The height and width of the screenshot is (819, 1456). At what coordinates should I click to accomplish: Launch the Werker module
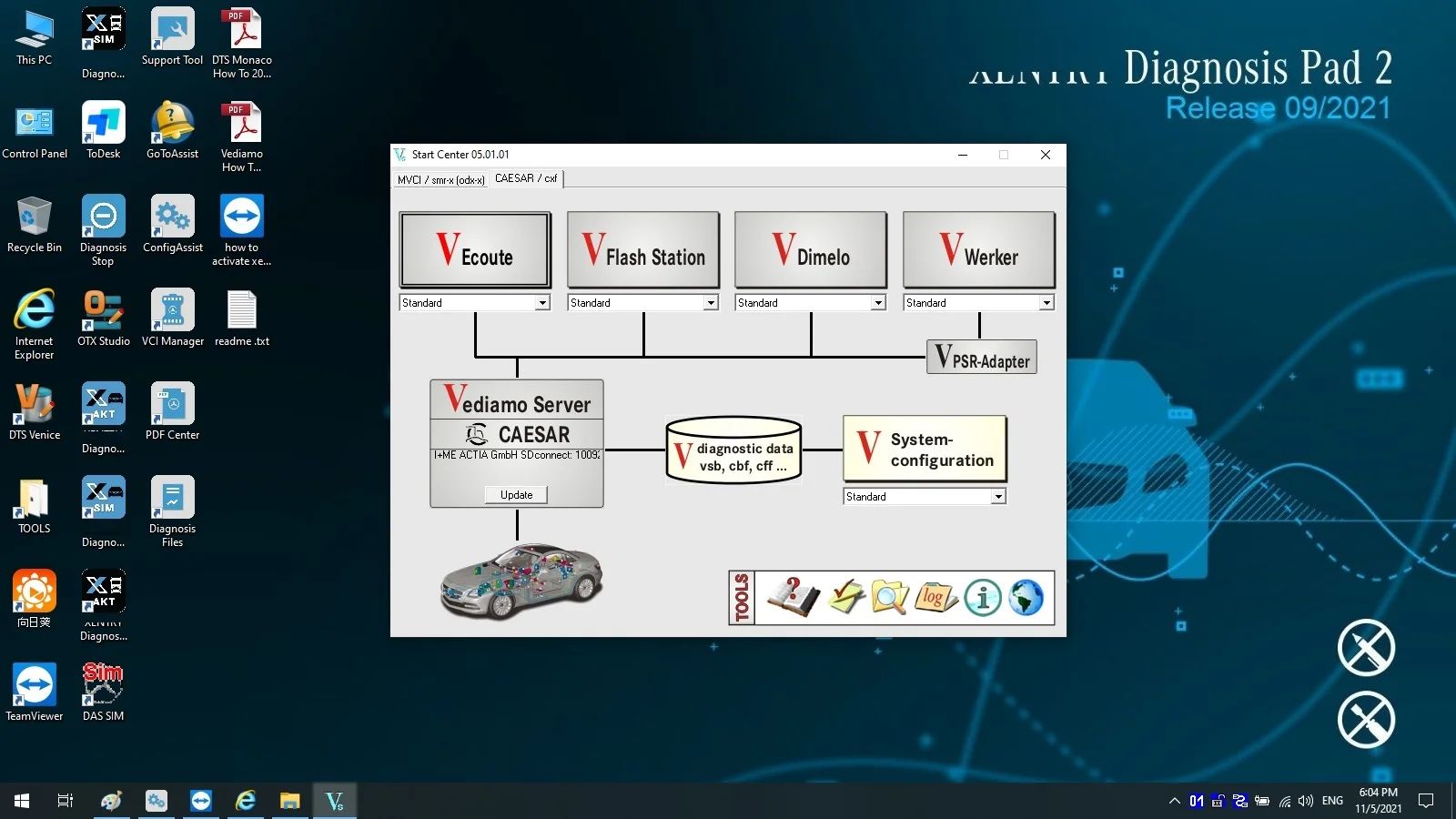coord(979,249)
